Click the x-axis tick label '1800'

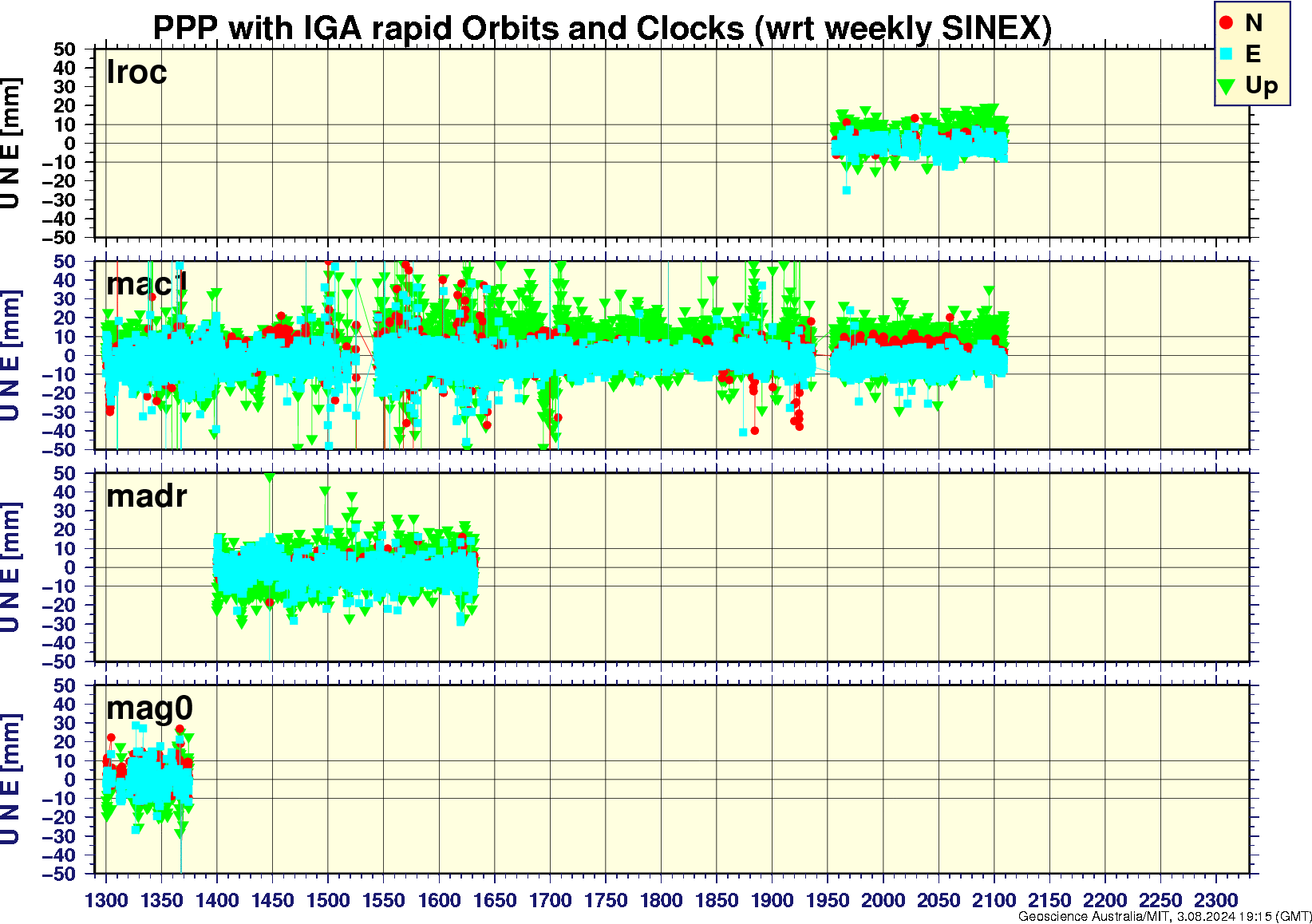[661, 900]
